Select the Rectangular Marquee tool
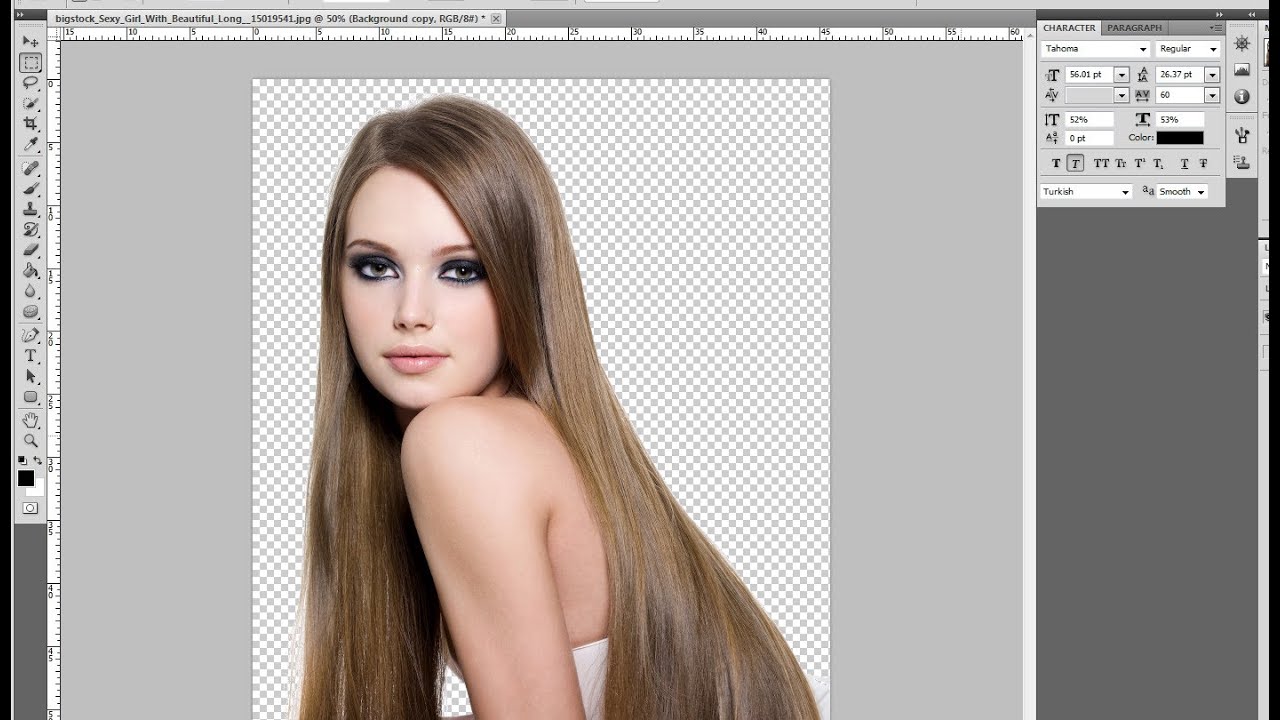1280x720 pixels. (30, 63)
